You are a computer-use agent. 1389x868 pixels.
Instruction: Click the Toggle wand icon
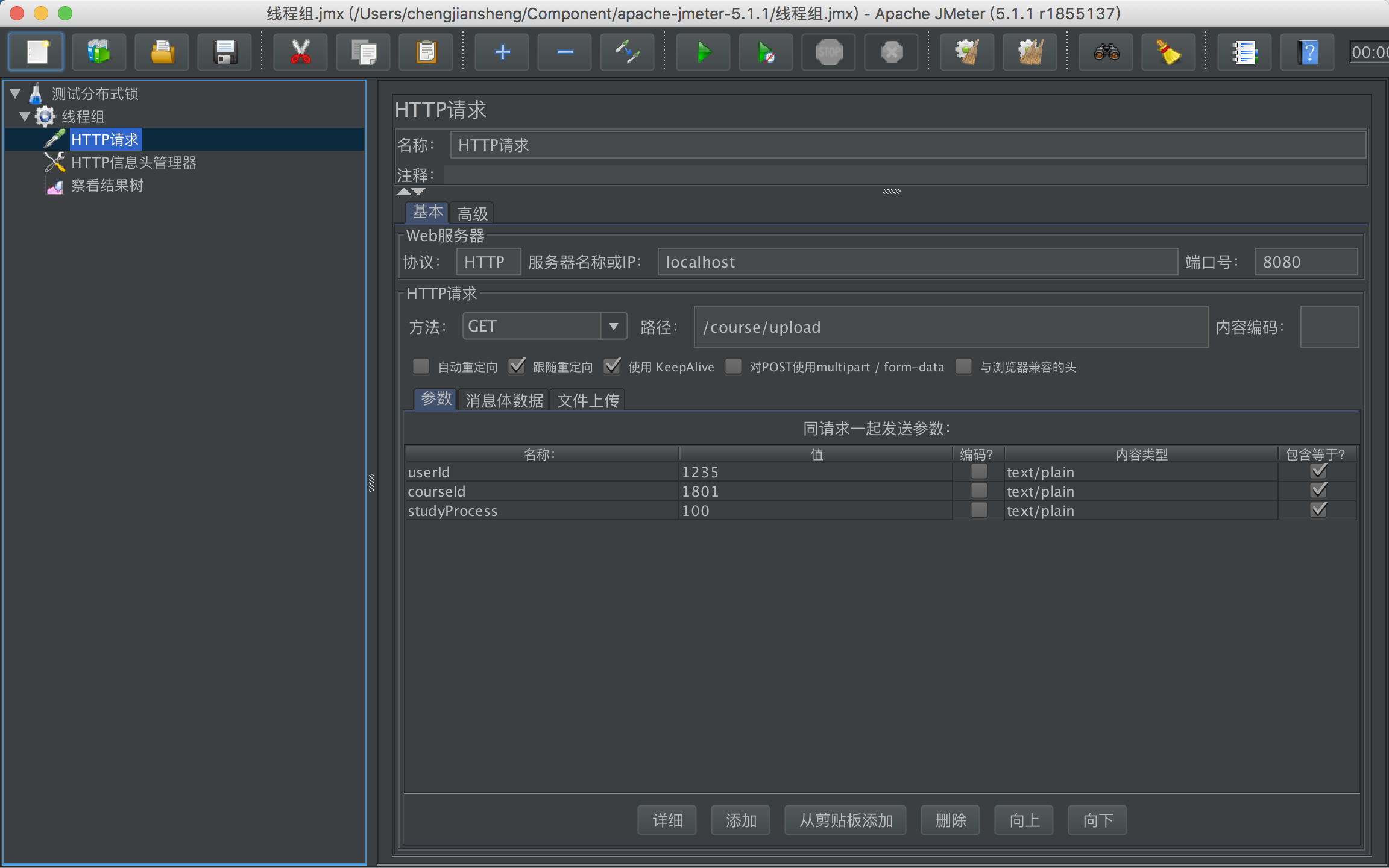click(x=627, y=52)
